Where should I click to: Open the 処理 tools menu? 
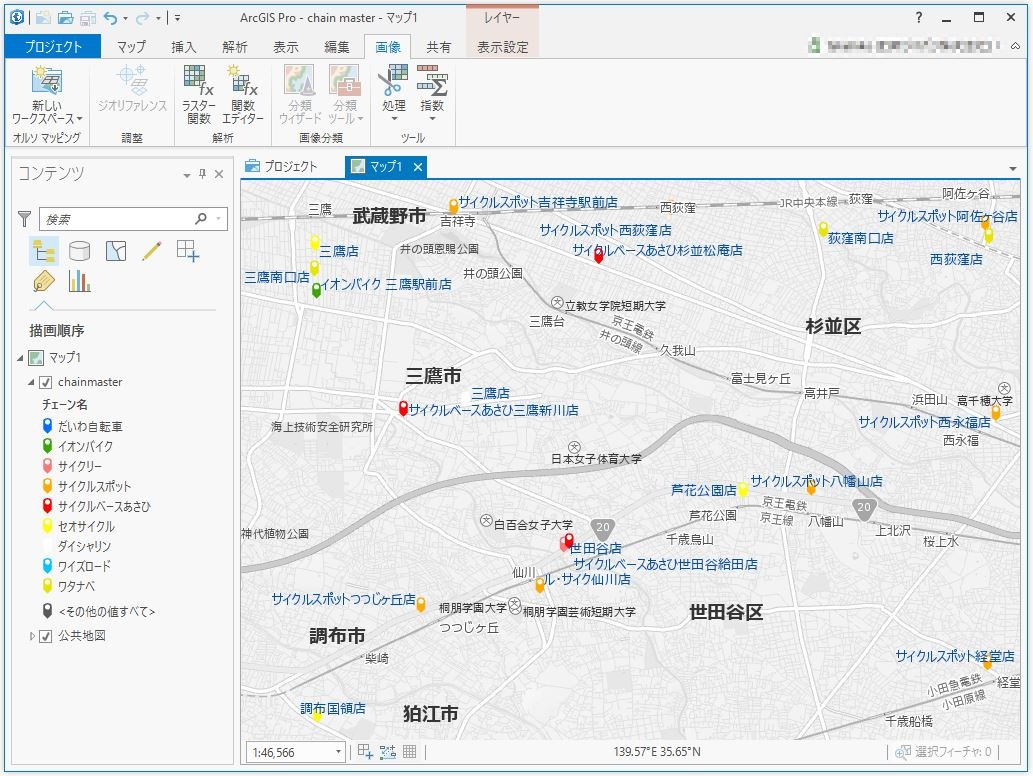[x=393, y=94]
